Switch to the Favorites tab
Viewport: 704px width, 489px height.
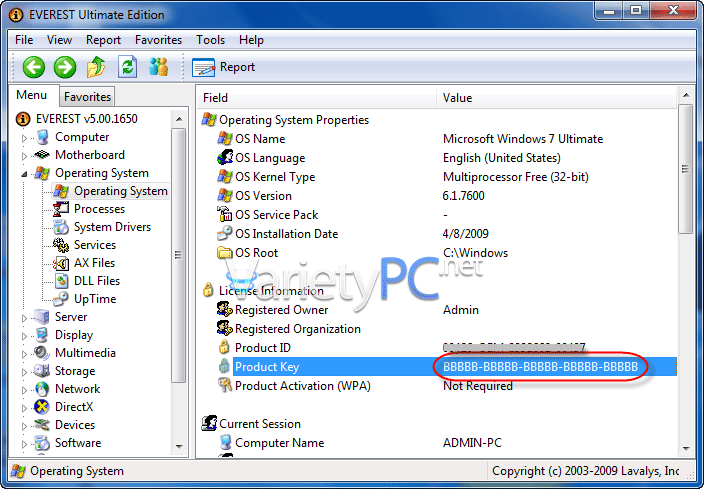coord(87,97)
